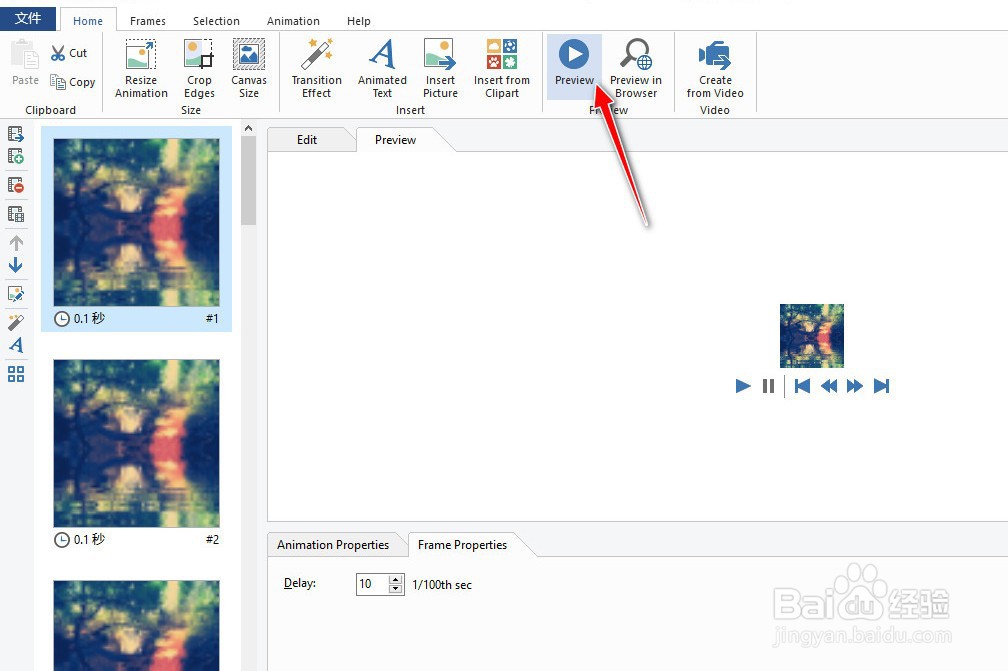Switch to the Frames ribbon tab
Viewport: 1008px width, 671px height.
coord(147,21)
